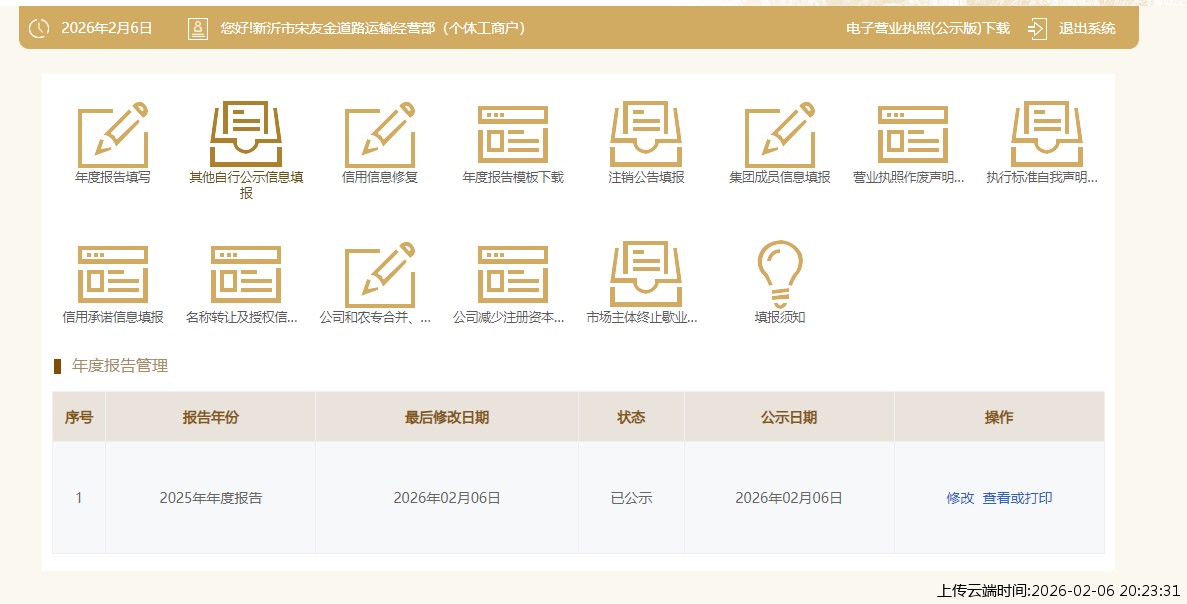Open 信用信息修复 icon
Image resolution: width=1187 pixels, height=604 pixels.
[380, 135]
